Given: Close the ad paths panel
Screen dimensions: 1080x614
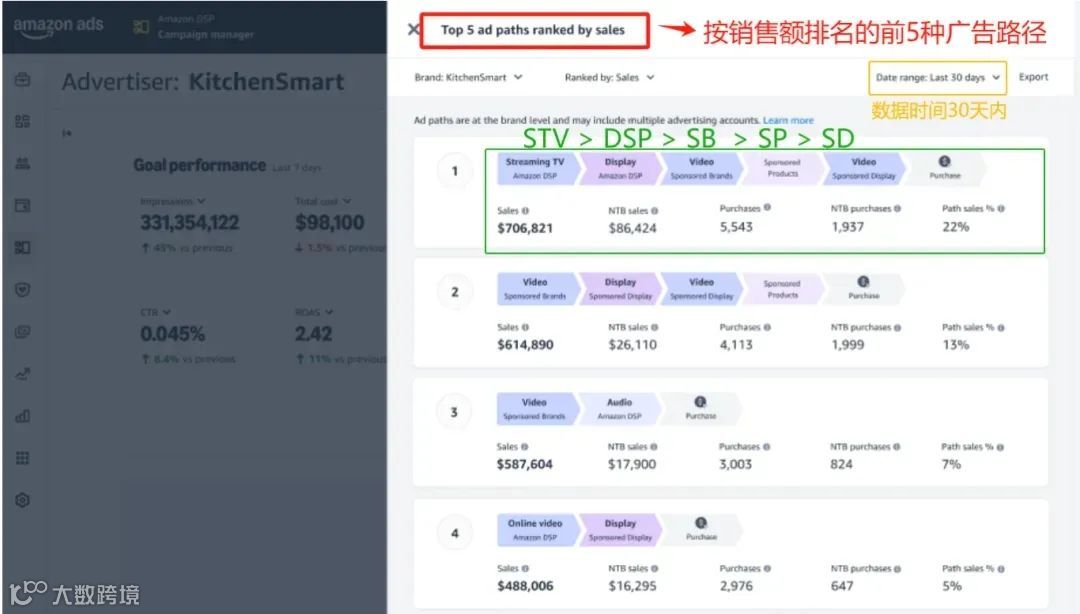Looking at the screenshot, I should click(413, 30).
